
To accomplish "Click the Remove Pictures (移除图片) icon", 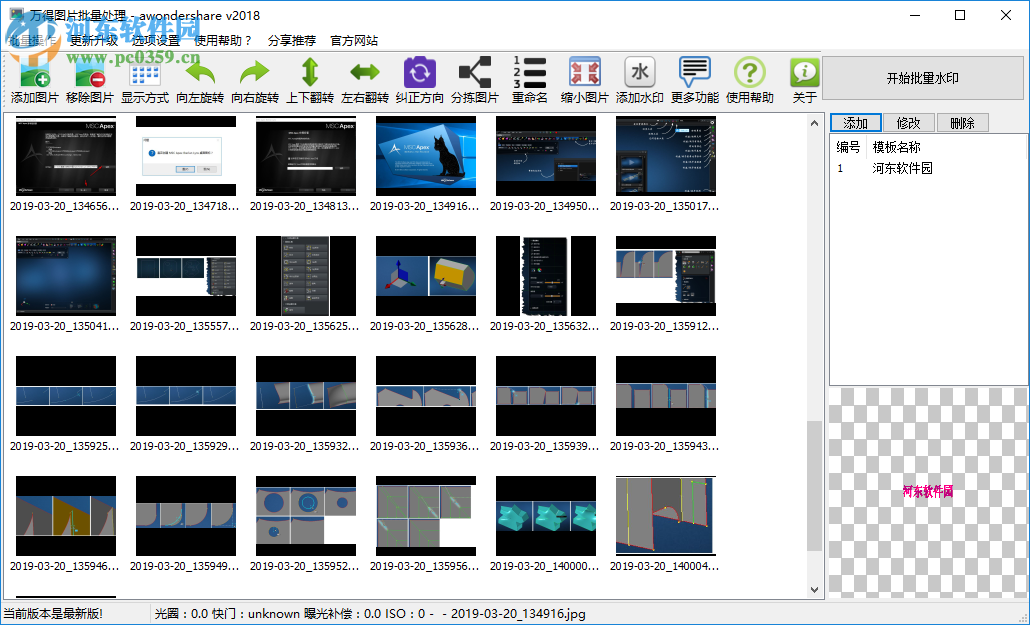I will [90, 74].
